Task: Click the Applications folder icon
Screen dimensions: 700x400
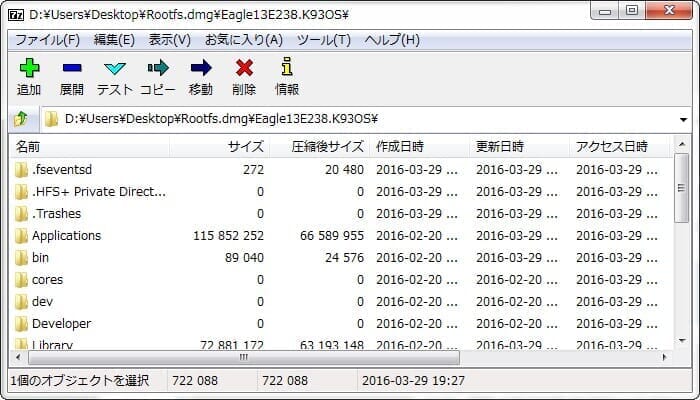Action: [x=21, y=236]
